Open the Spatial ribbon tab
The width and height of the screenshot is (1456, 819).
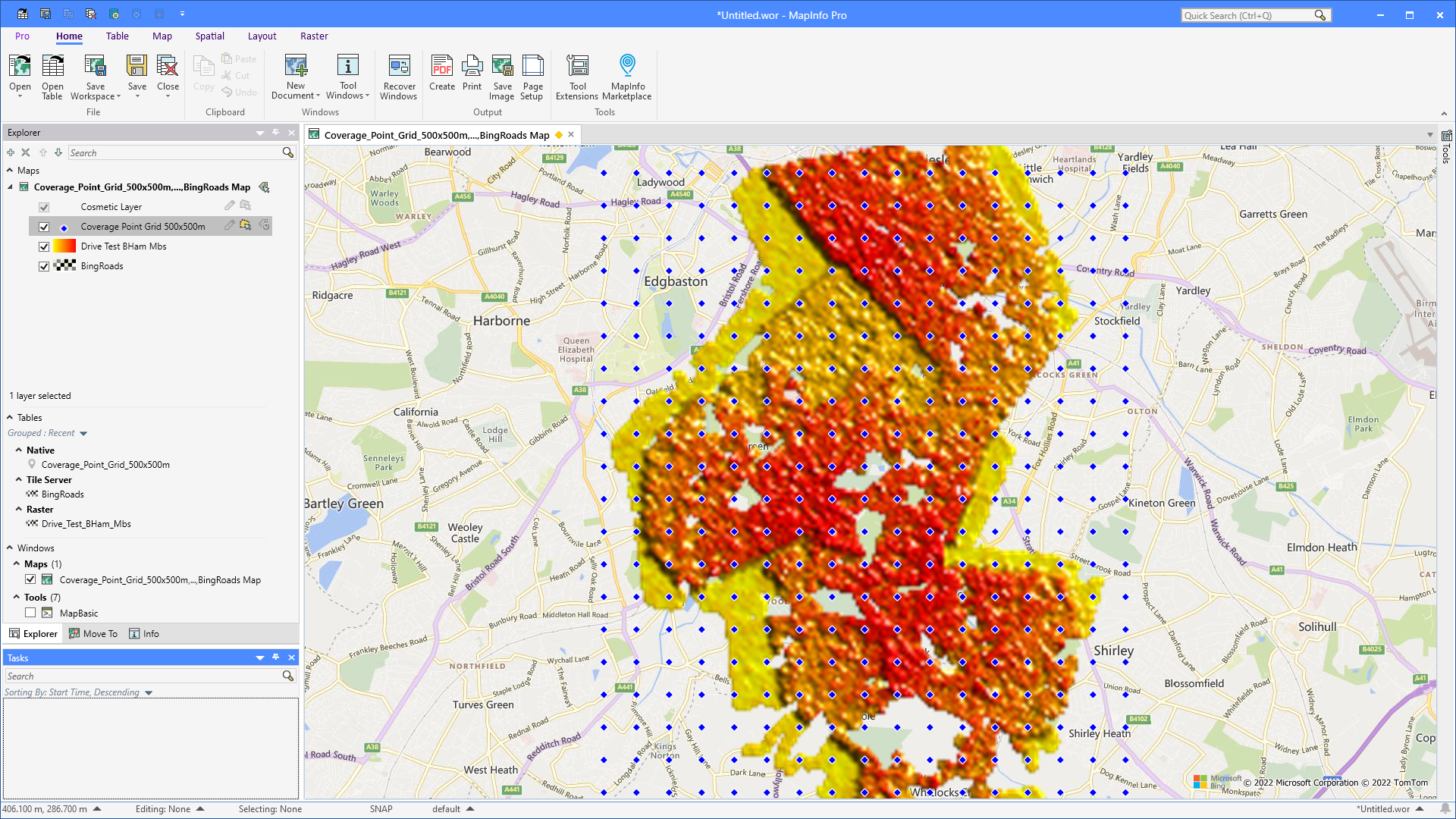click(x=209, y=36)
